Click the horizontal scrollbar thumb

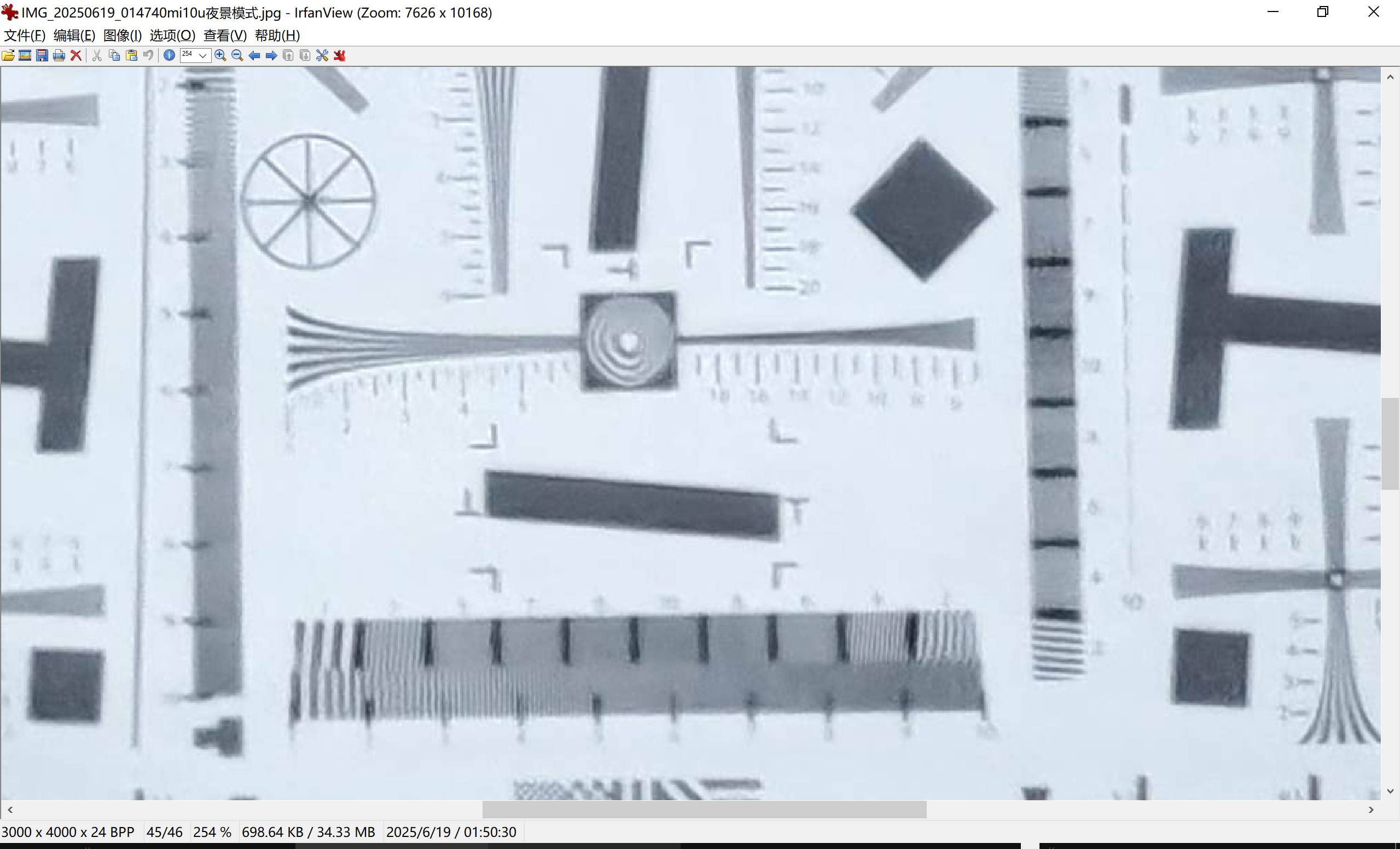[x=704, y=809]
